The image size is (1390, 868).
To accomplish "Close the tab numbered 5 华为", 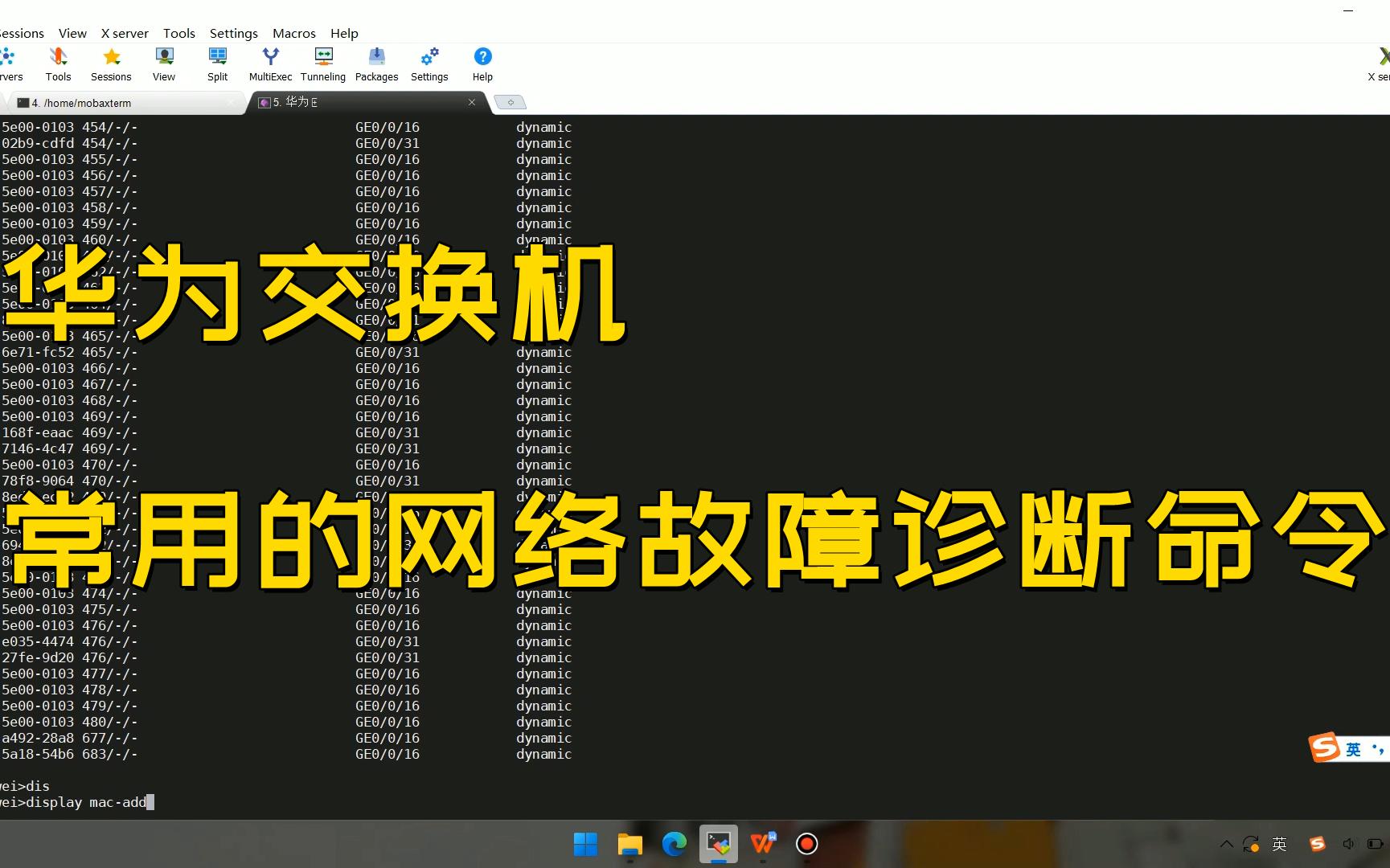I will 472,102.
